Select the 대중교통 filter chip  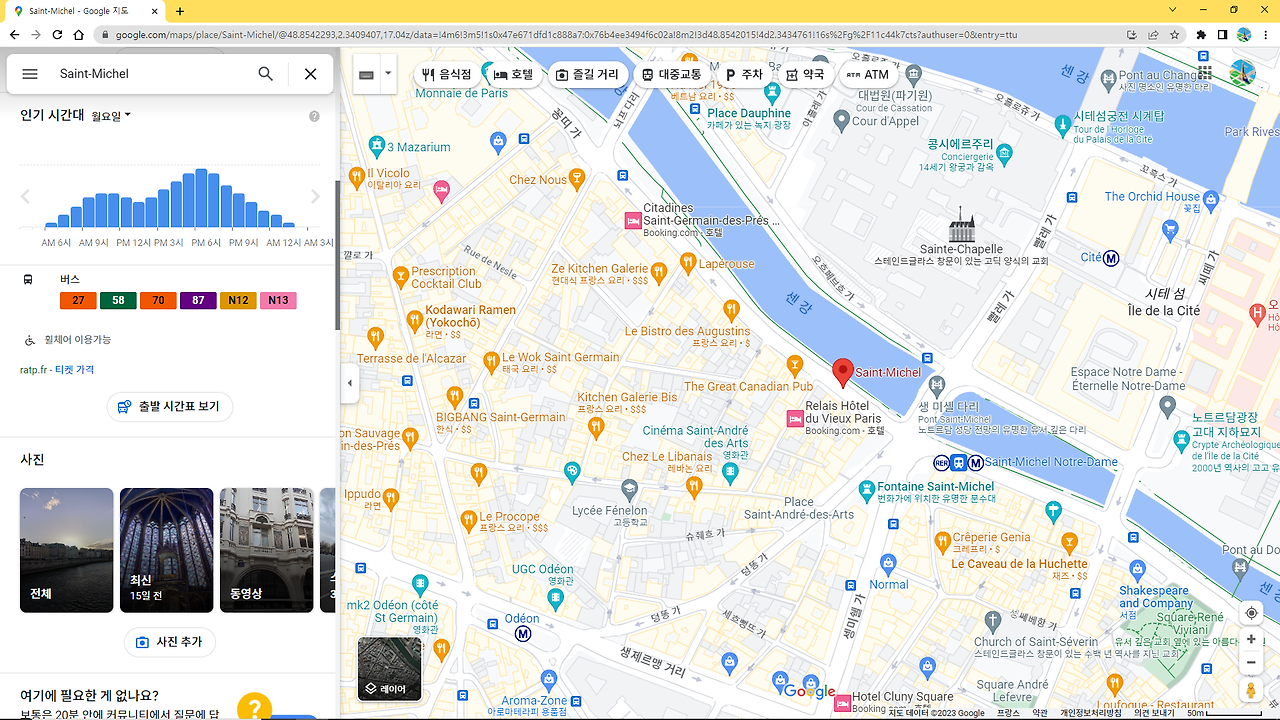pos(672,75)
